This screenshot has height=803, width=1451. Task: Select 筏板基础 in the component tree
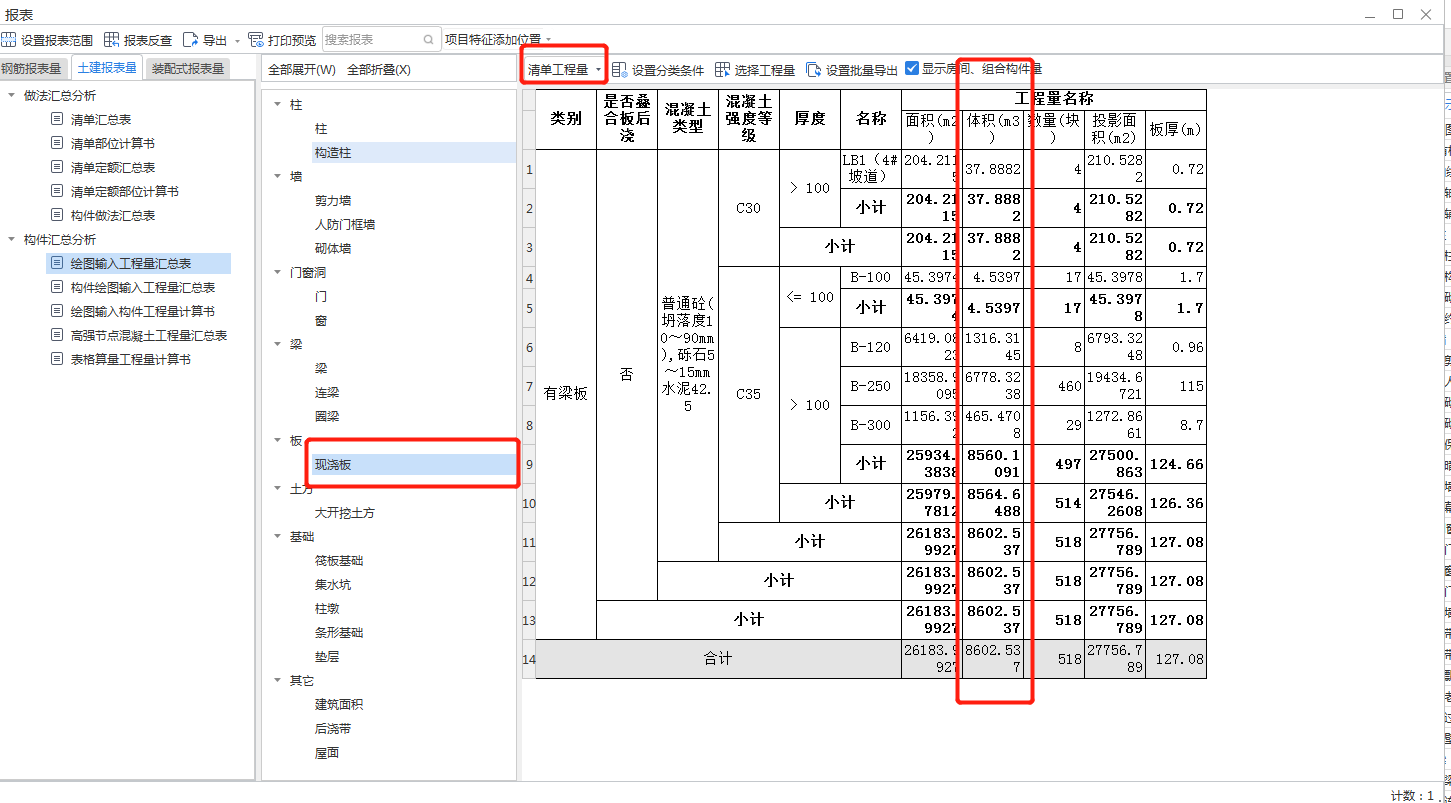coord(339,561)
